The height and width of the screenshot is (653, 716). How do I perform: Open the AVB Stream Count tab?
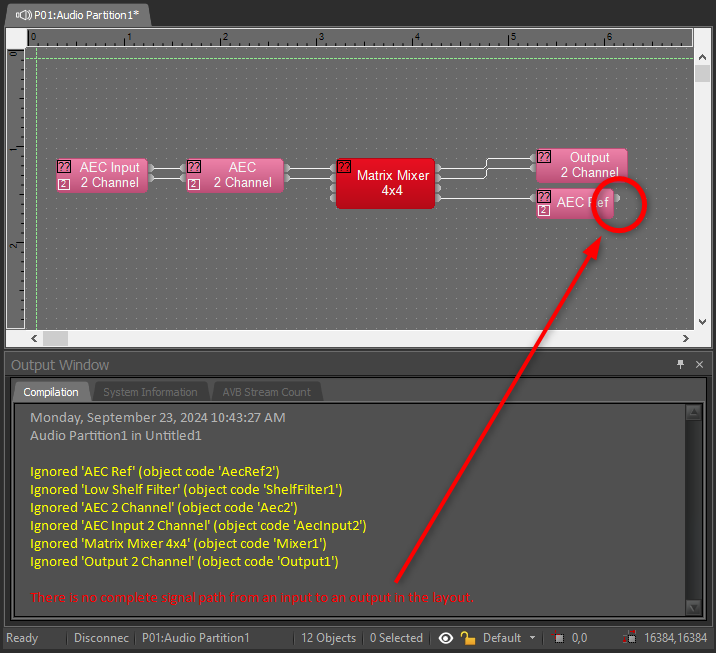[266, 392]
